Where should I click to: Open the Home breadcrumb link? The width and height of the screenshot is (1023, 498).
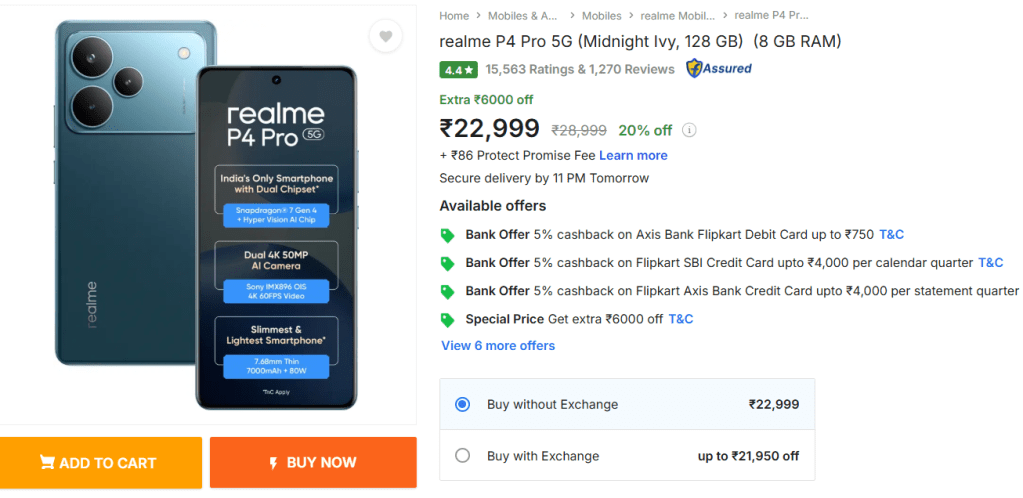454,16
